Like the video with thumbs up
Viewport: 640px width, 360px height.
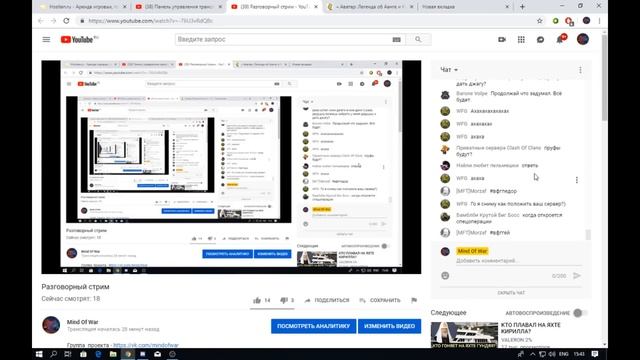click(x=257, y=300)
